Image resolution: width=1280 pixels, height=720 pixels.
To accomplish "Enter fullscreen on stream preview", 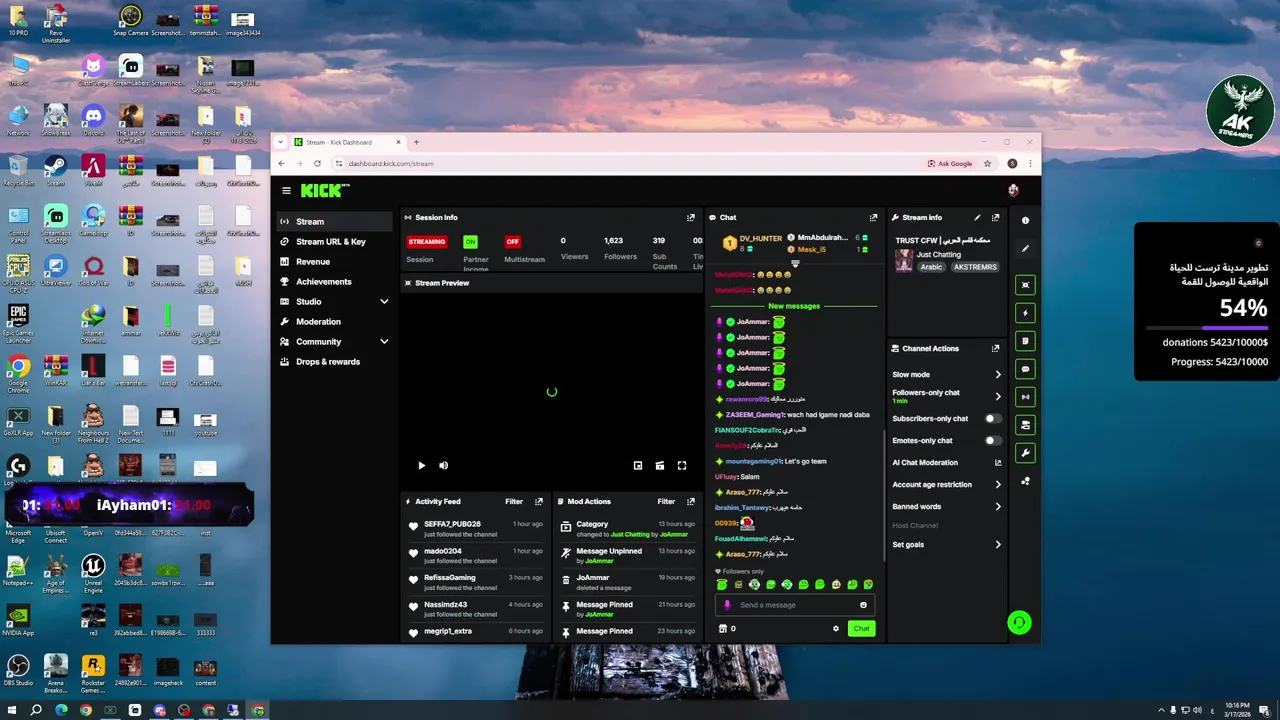I will (x=682, y=465).
